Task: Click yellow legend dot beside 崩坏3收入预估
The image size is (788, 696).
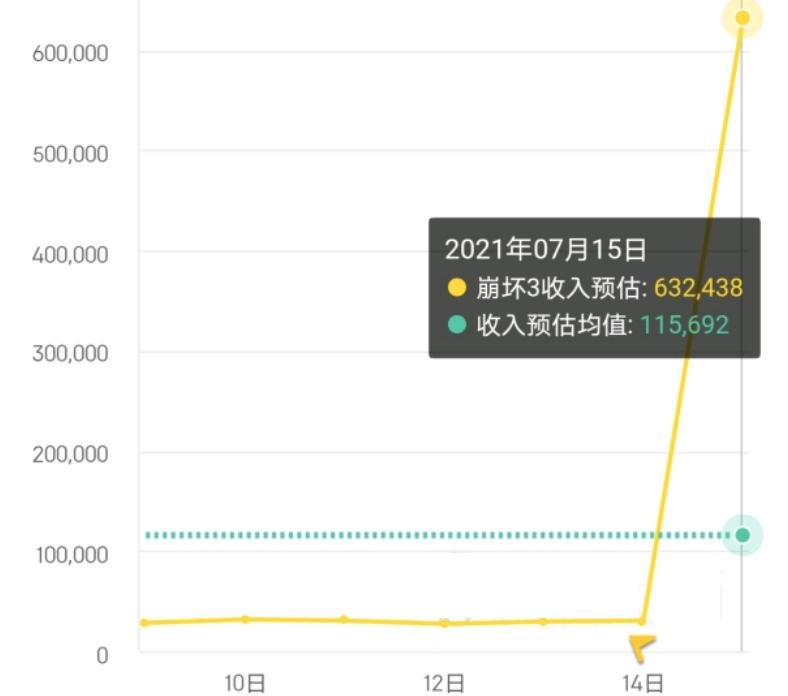Action: pyautogui.click(x=457, y=287)
